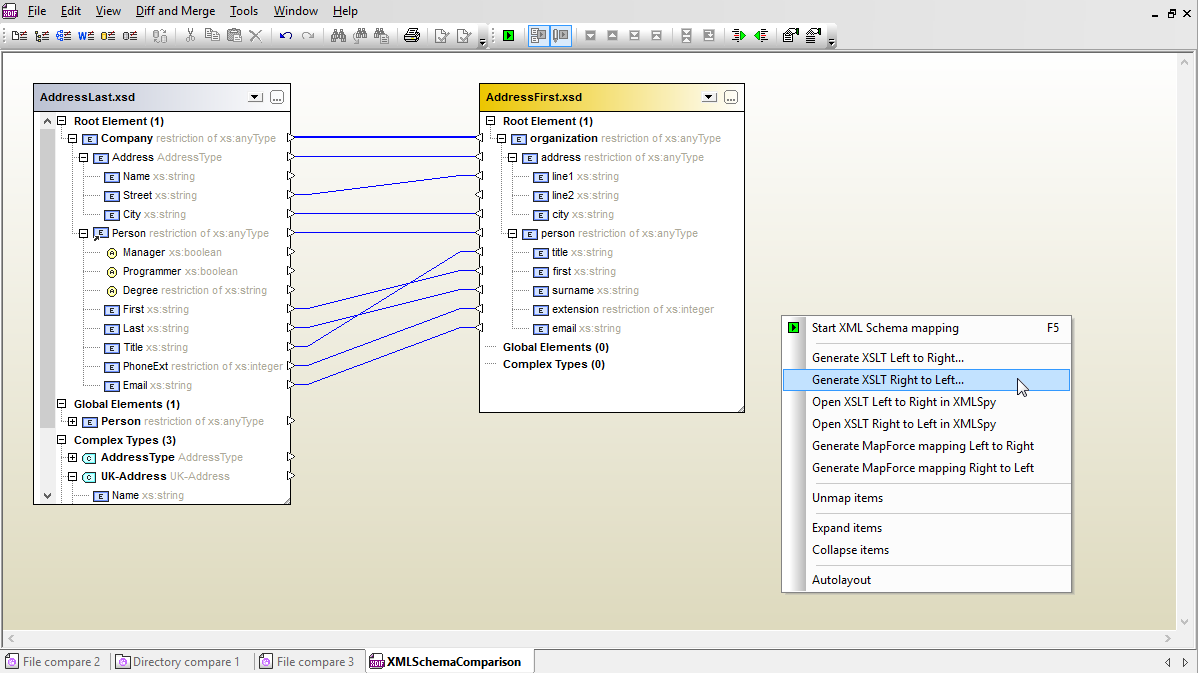Switch to the File compare 3 tab
1198x673 pixels.
(307, 662)
